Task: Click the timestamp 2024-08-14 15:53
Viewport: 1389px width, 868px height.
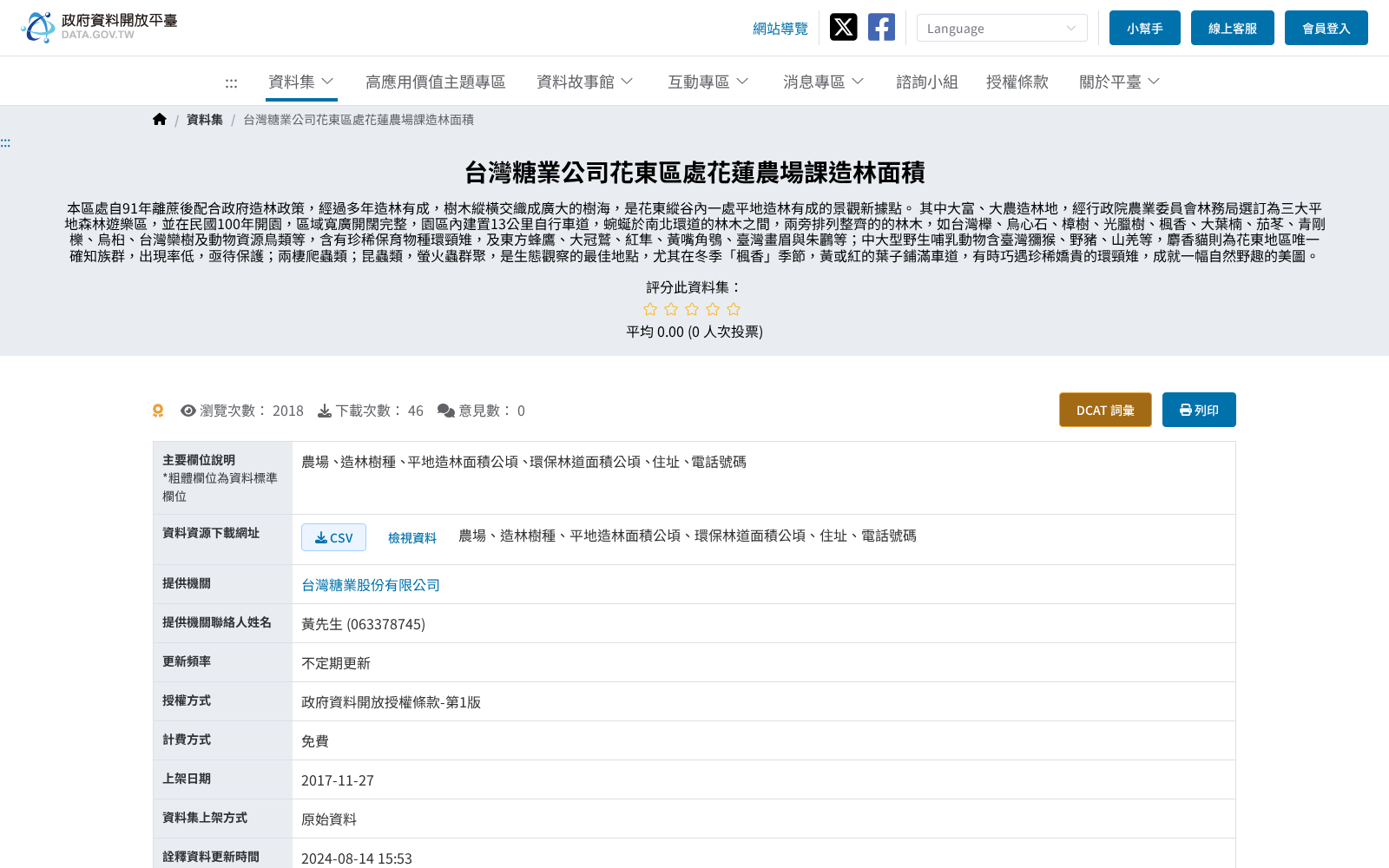Action: 357,858
